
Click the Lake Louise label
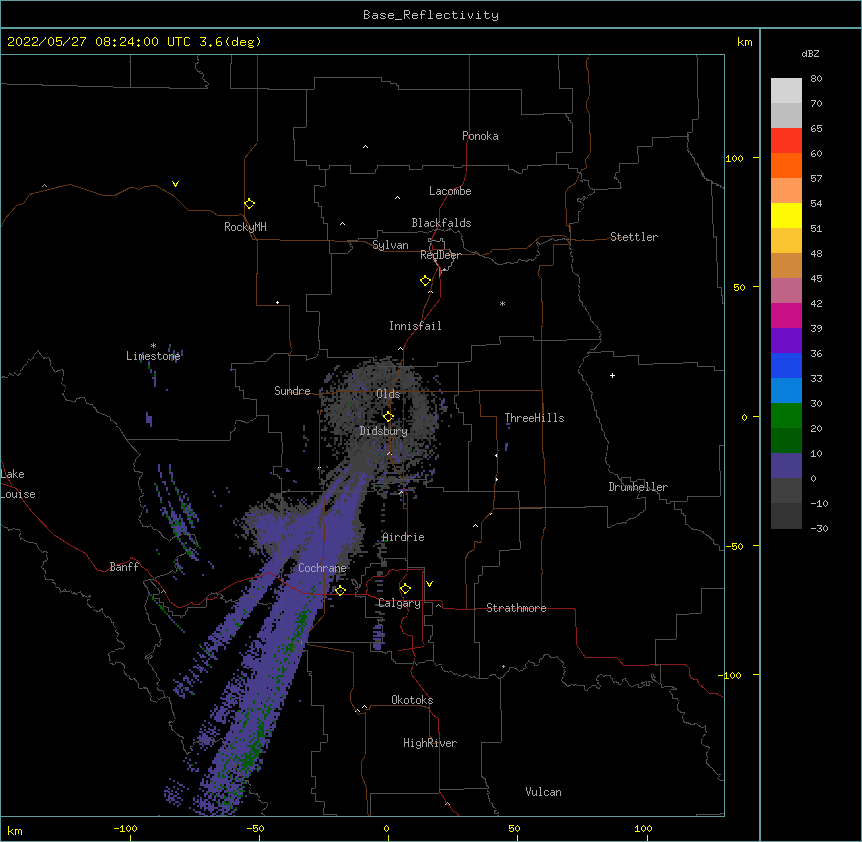click(18, 484)
